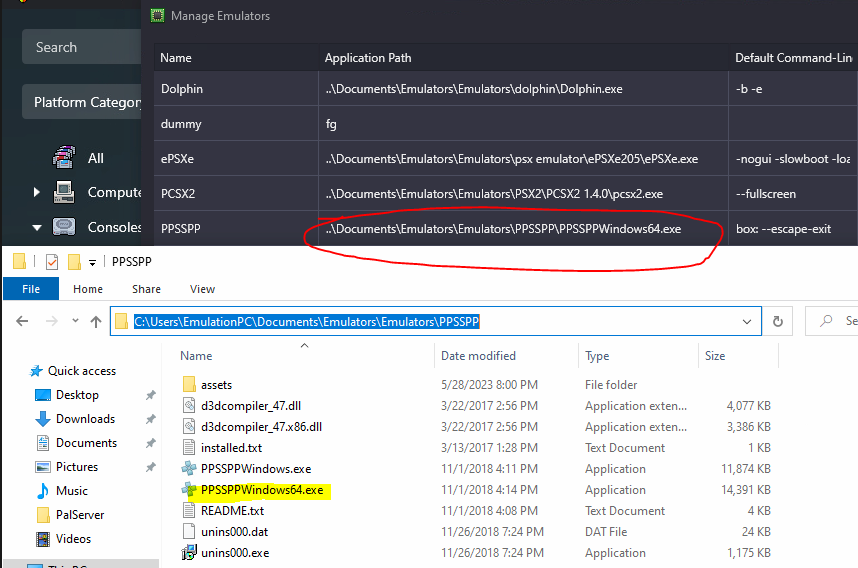Select the Dolphin emulator row name
Viewport: 858px width, 568px height.
(182, 89)
